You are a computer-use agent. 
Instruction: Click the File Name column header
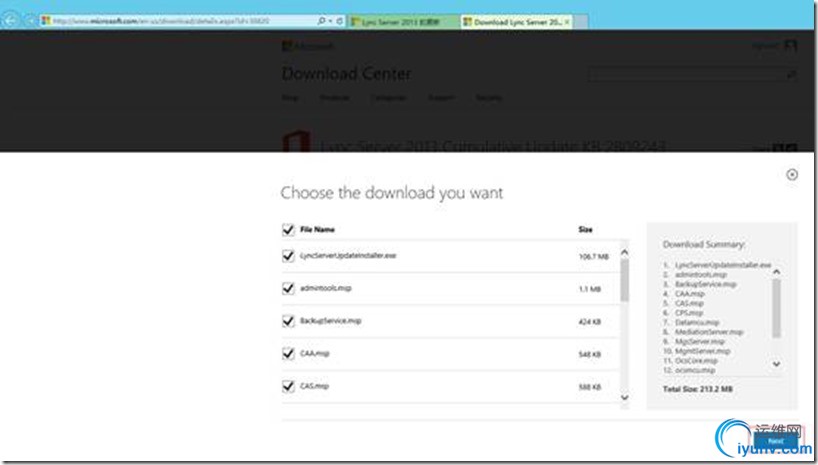pos(317,230)
